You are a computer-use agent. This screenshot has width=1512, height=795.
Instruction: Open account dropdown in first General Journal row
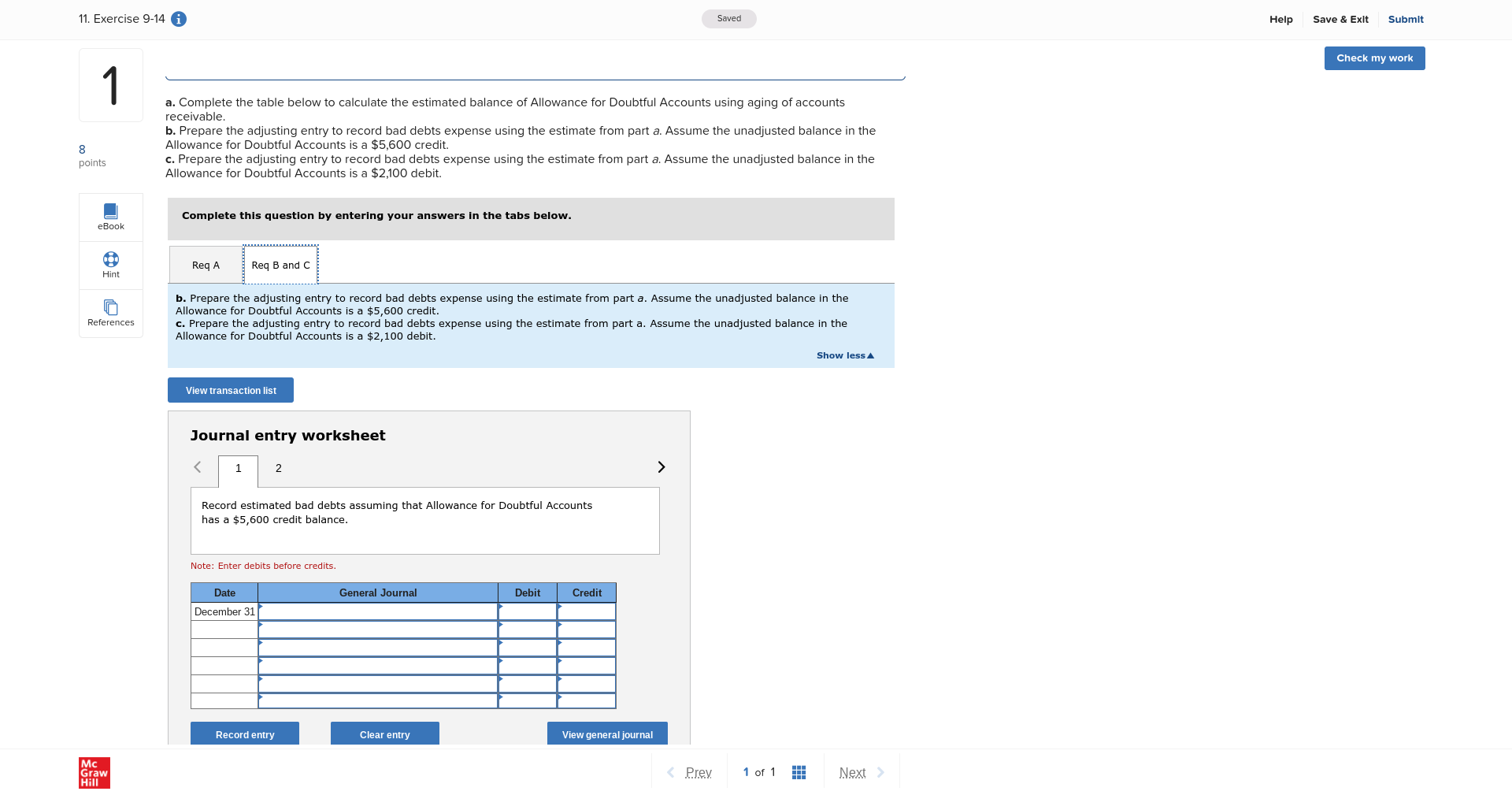click(377, 611)
